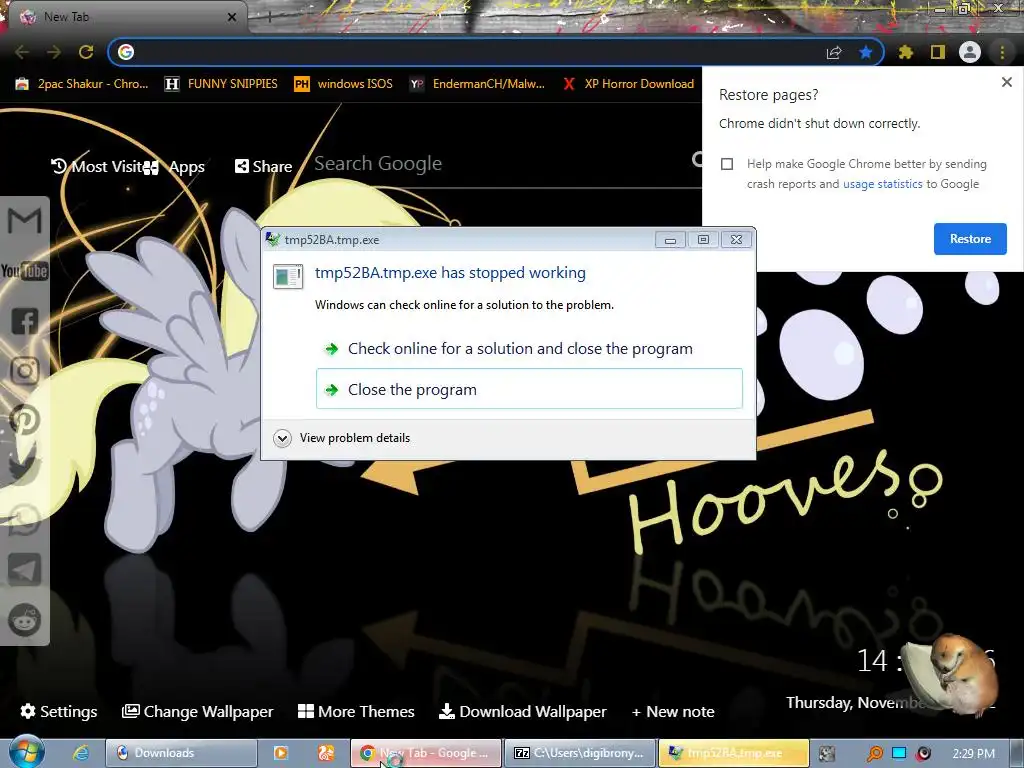Open Reddit from the left sidebar
The height and width of the screenshot is (768, 1024).
(x=25, y=620)
